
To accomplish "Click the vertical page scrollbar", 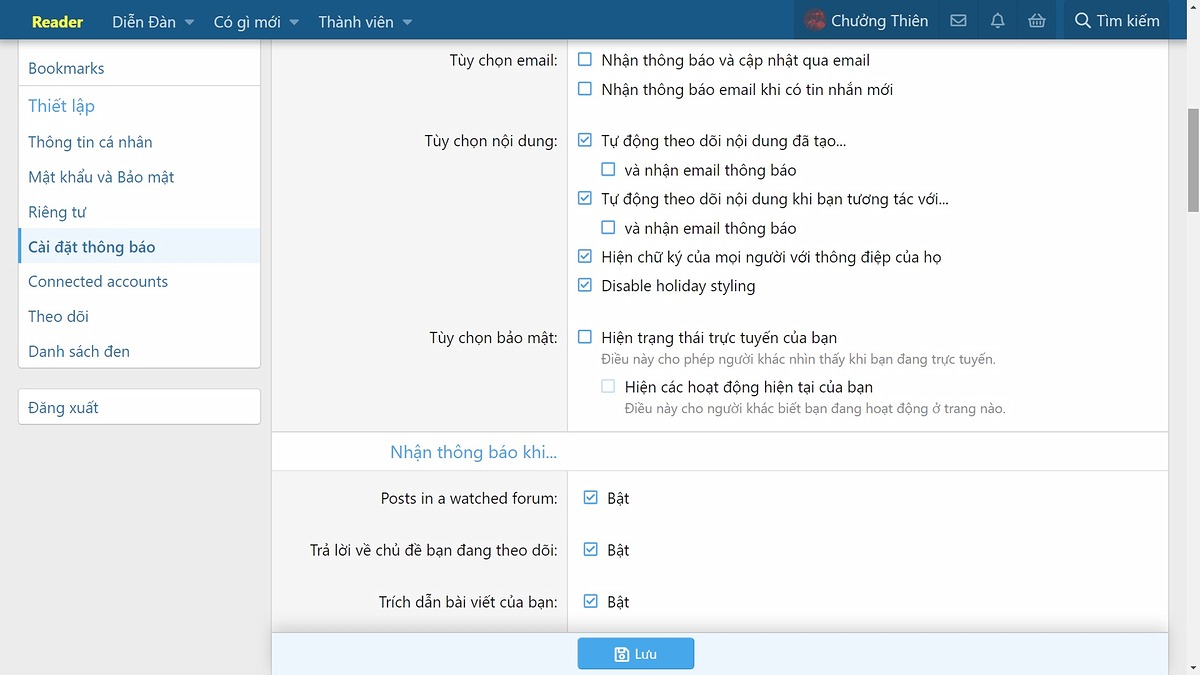I will (x=1192, y=160).
